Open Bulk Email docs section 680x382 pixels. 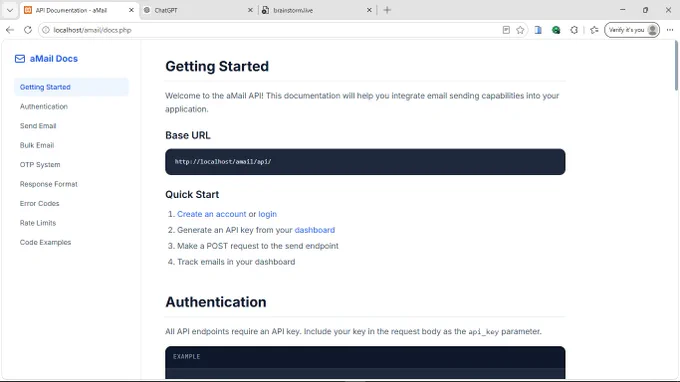point(37,145)
